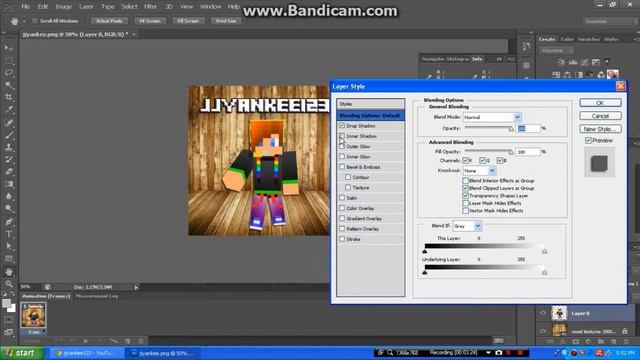Open the Filter menu

[x=150, y=7]
